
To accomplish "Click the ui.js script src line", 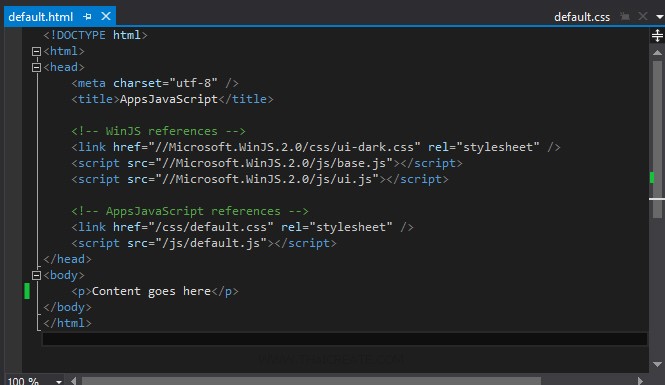I will [260, 179].
